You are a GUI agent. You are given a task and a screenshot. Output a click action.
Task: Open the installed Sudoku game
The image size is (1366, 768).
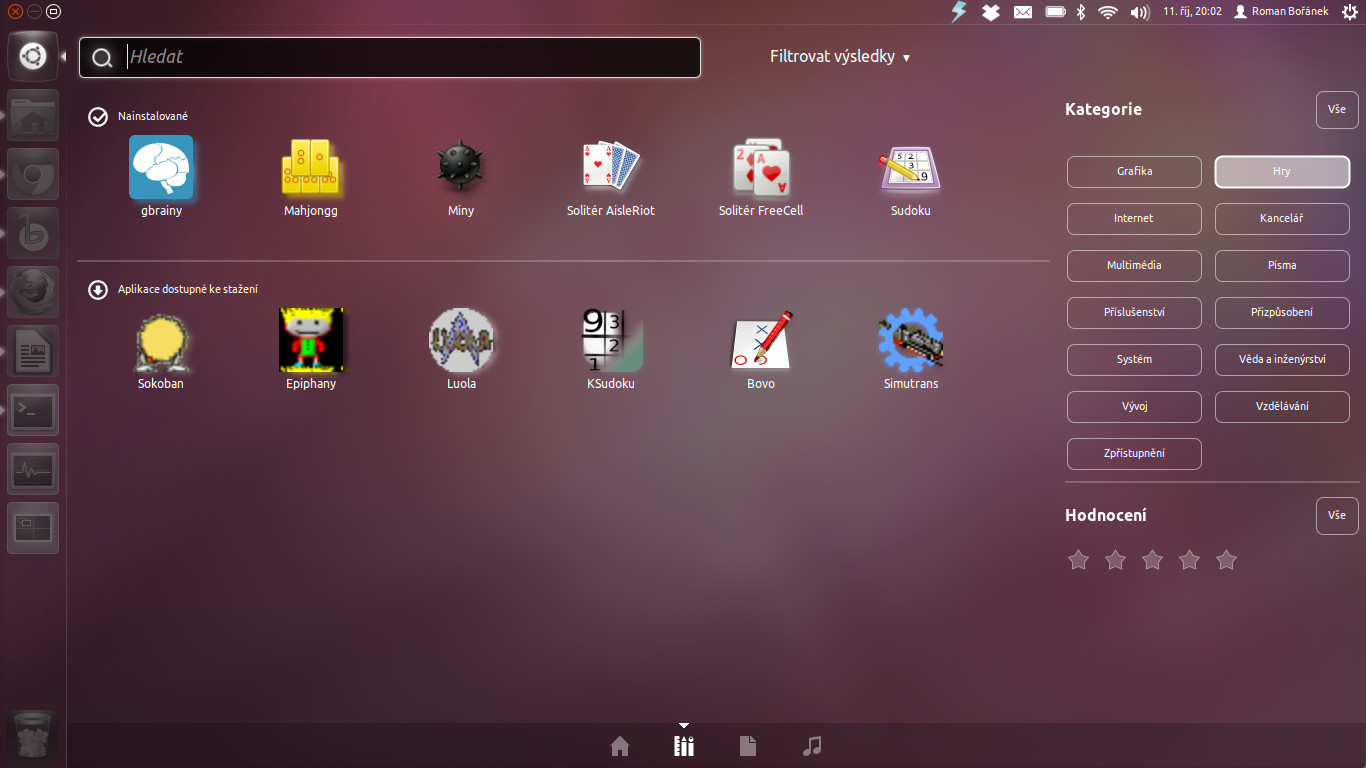(x=910, y=168)
